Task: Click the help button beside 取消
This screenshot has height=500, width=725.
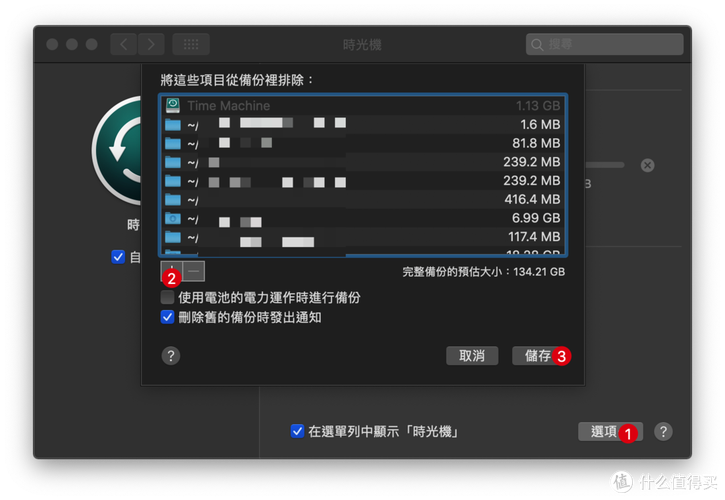Action: [171, 355]
